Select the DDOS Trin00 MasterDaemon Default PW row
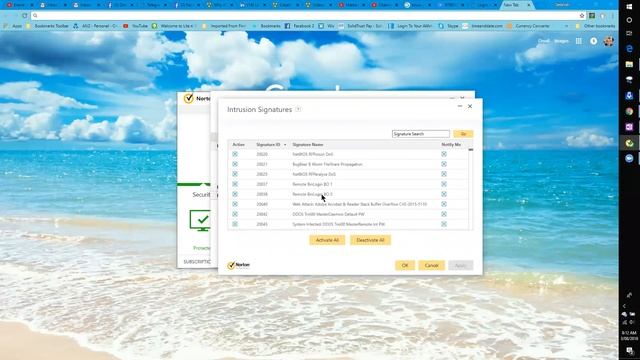Viewport: 640px width, 360px height. (348, 214)
